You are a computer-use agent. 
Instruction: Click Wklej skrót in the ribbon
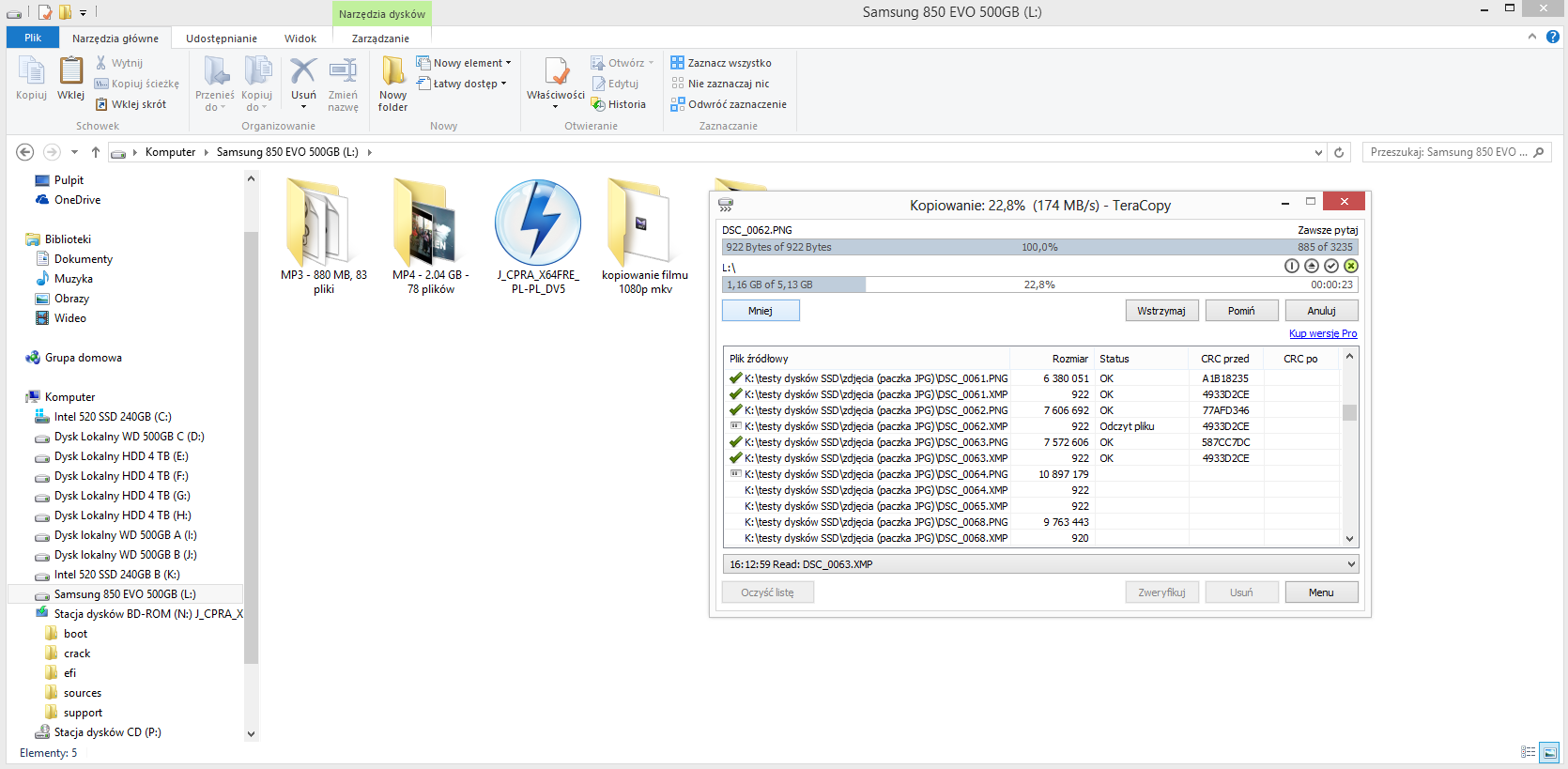(131, 104)
